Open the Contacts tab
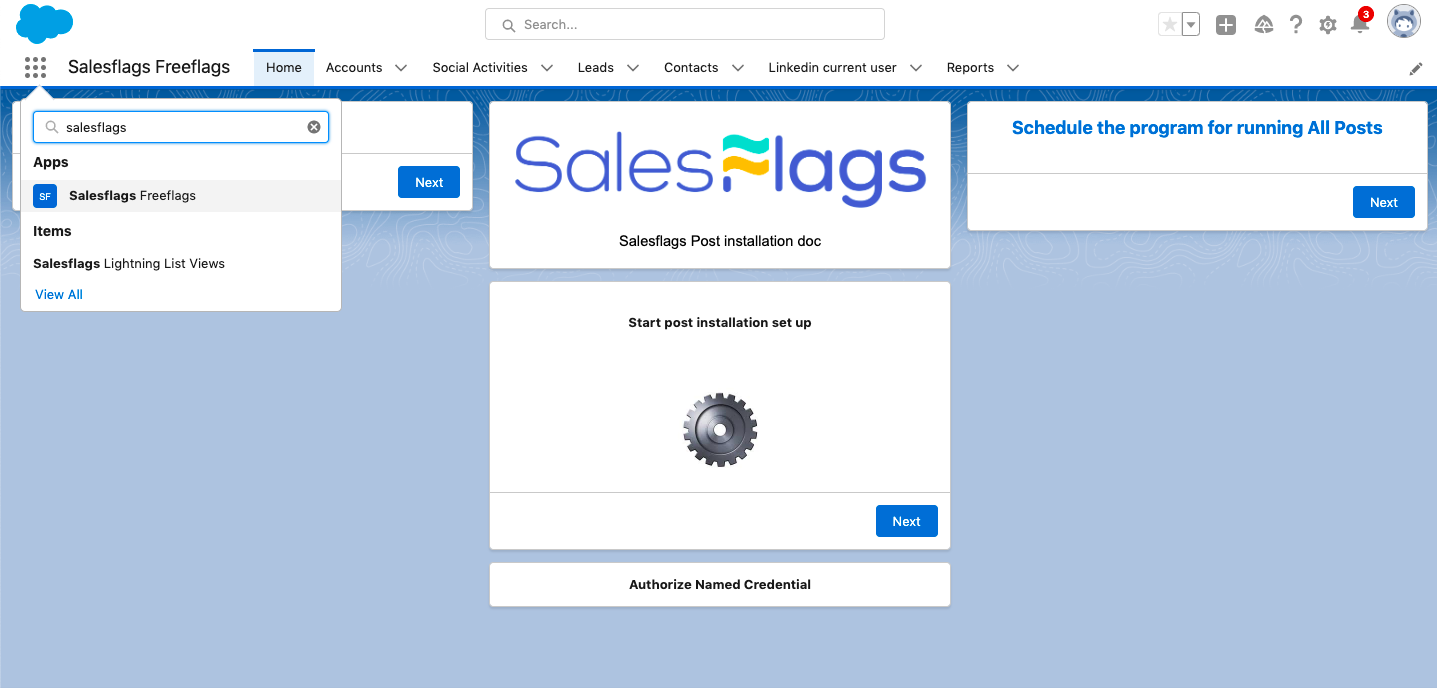Viewport: 1437px width, 688px height. (x=691, y=68)
